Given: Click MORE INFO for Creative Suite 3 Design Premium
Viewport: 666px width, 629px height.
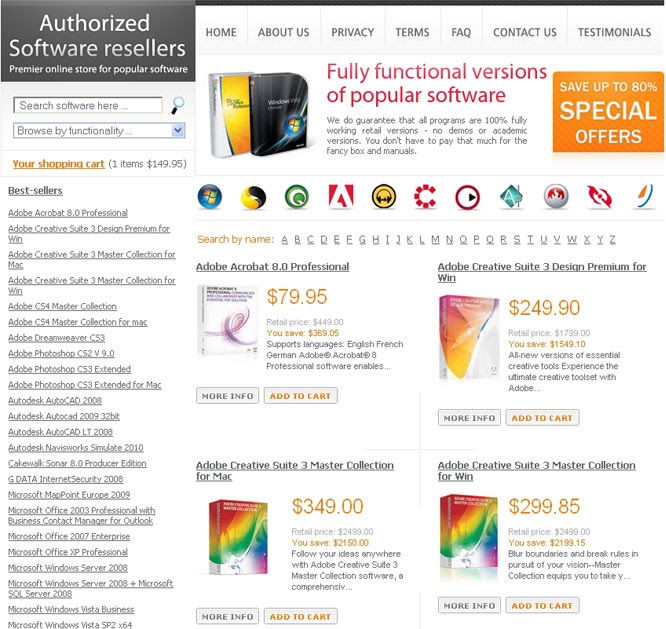Looking at the screenshot, I should point(469,418).
